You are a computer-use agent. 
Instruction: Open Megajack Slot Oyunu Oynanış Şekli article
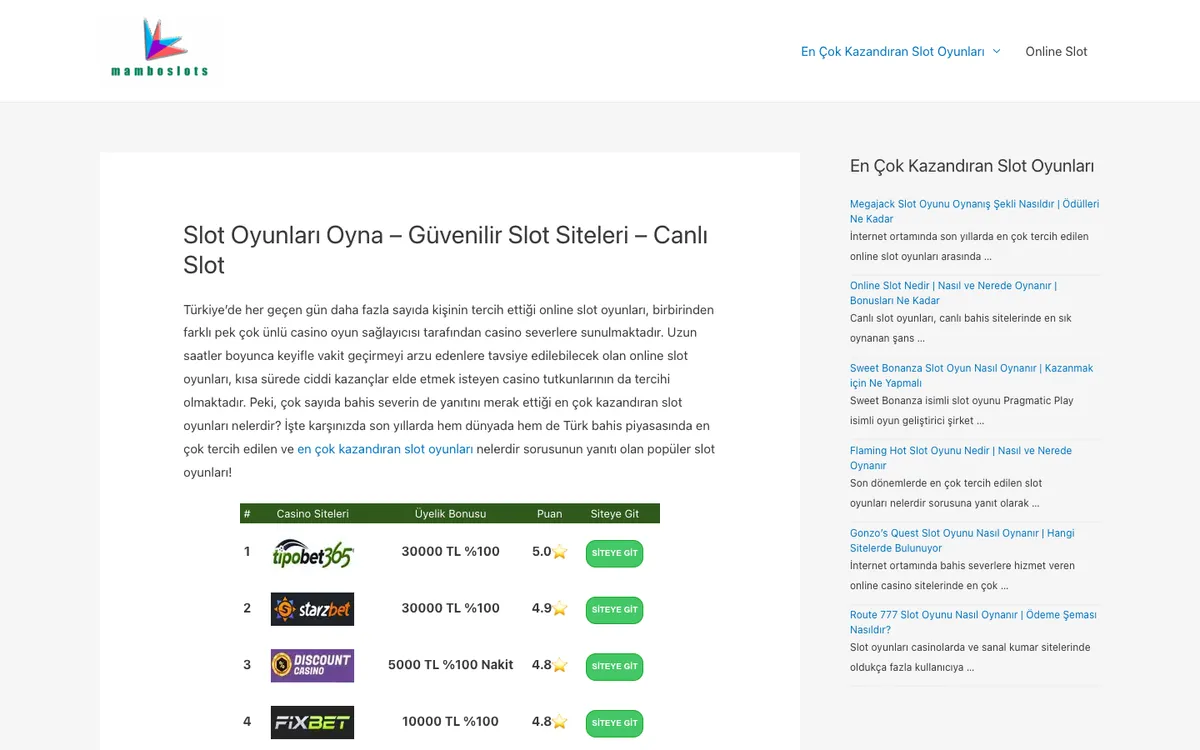(x=974, y=211)
